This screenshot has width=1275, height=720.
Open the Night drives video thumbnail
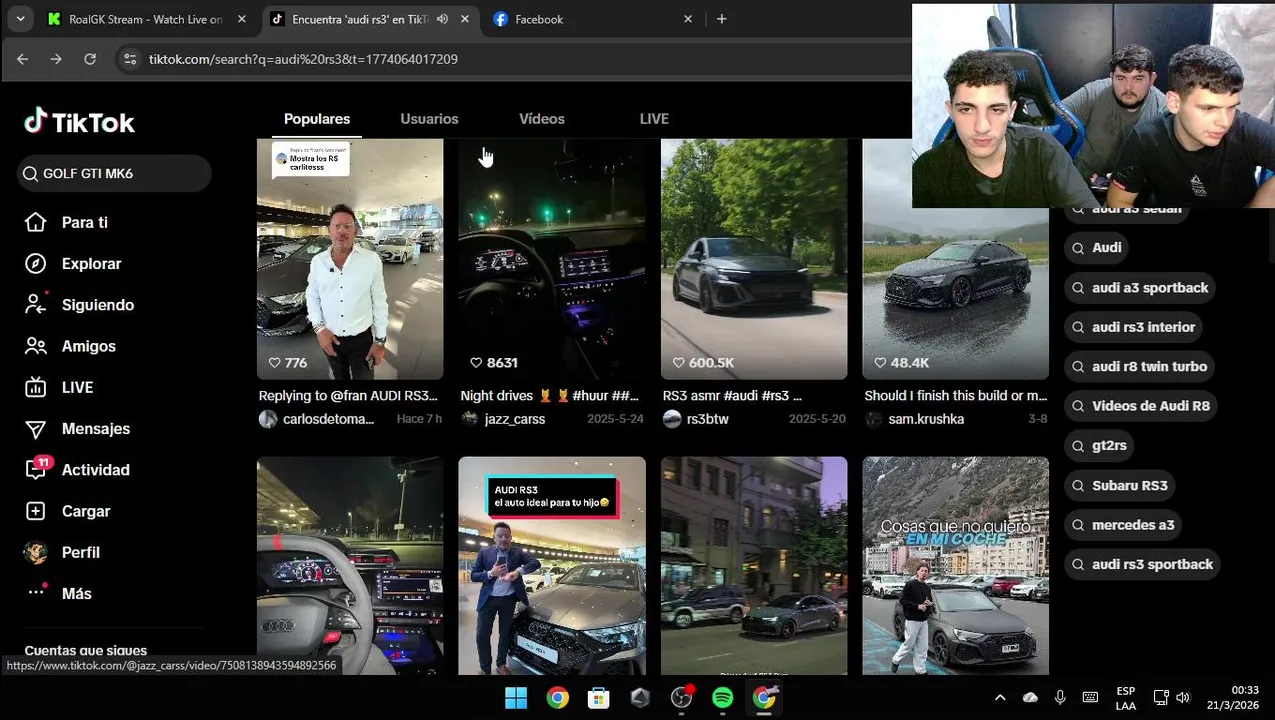[x=552, y=259]
